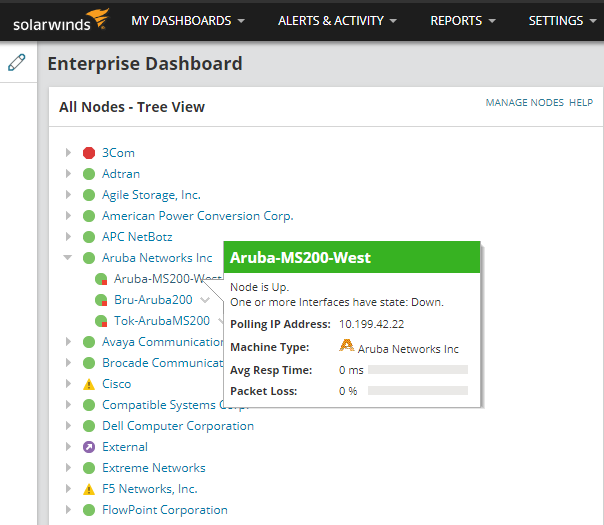Click the green status icon for Adtran
Viewport: 604px width, 525px height.
89,174
